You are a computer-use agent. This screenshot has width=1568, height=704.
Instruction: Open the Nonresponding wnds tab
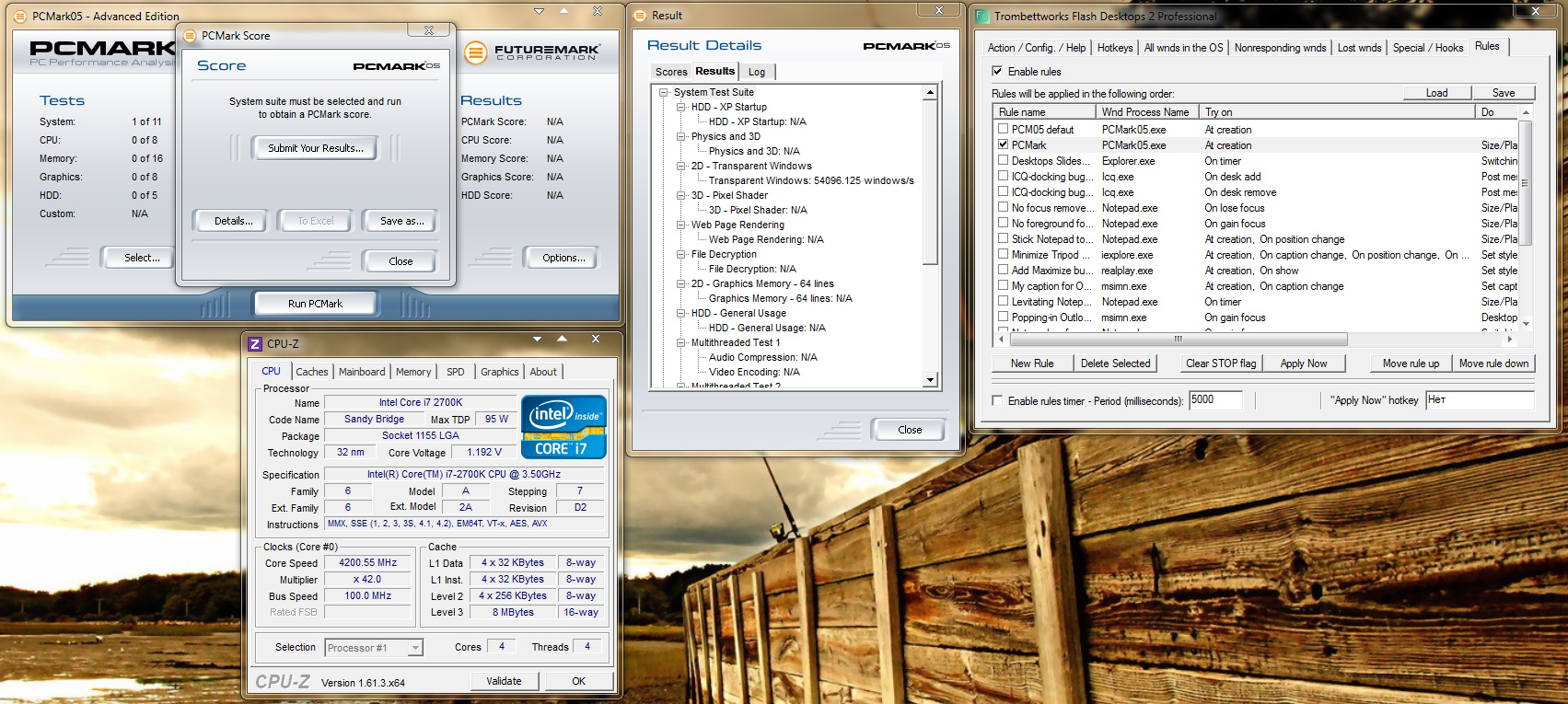[1280, 48]
